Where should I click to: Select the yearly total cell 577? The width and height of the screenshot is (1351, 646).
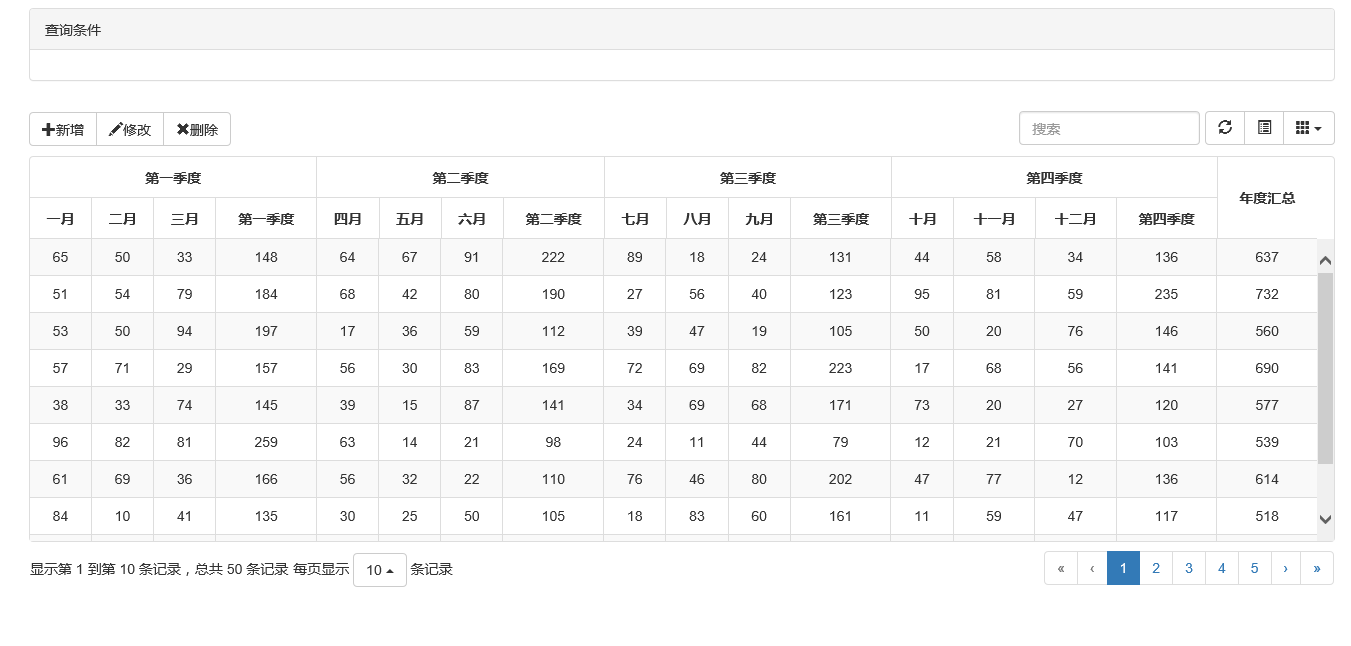[x=1267, y=405]
